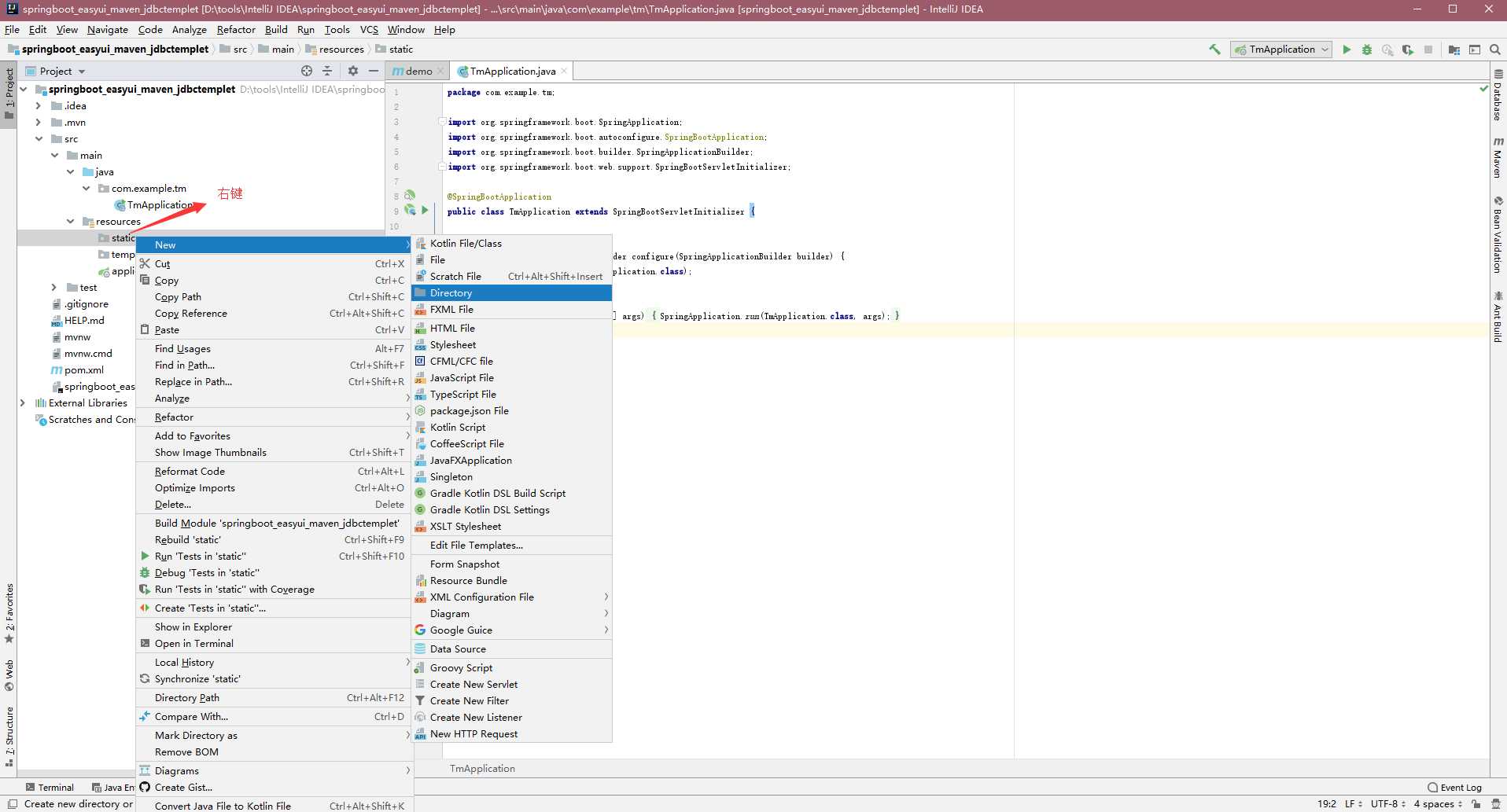Viewport: 1507px width, 812px height.
Task: Click the LF line separator in status bar
Action: 1354,803
